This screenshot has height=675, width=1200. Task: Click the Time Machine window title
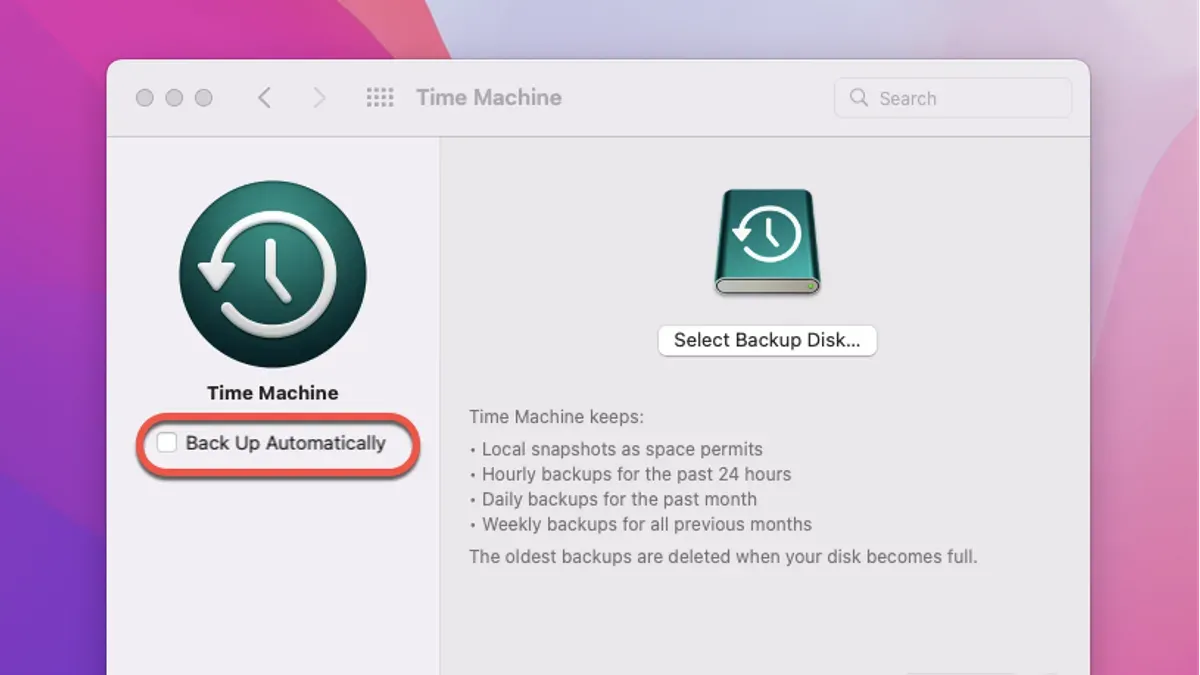(x=489, y=98)
